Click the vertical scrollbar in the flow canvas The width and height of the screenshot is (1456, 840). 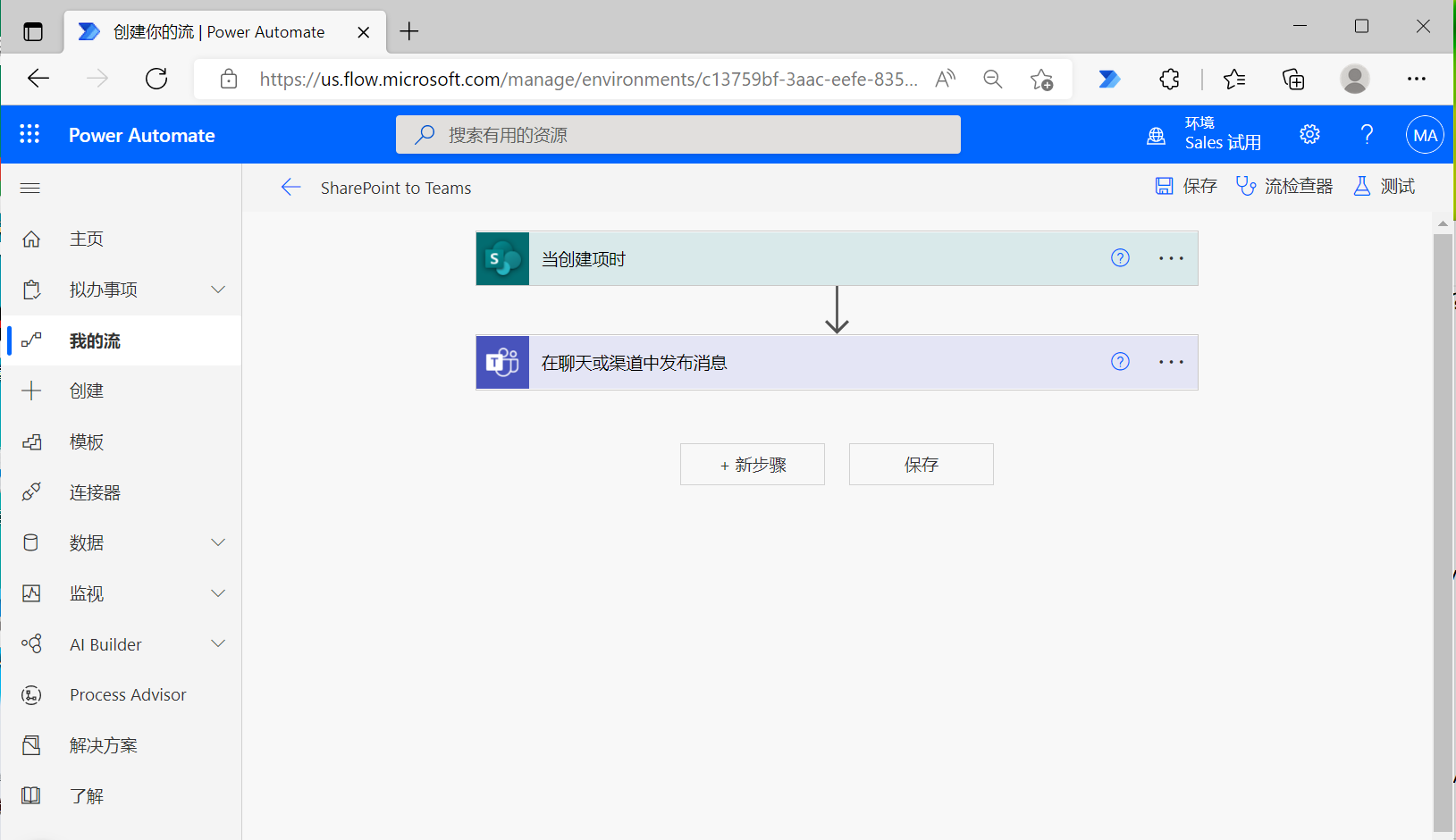click(1443, 532)
